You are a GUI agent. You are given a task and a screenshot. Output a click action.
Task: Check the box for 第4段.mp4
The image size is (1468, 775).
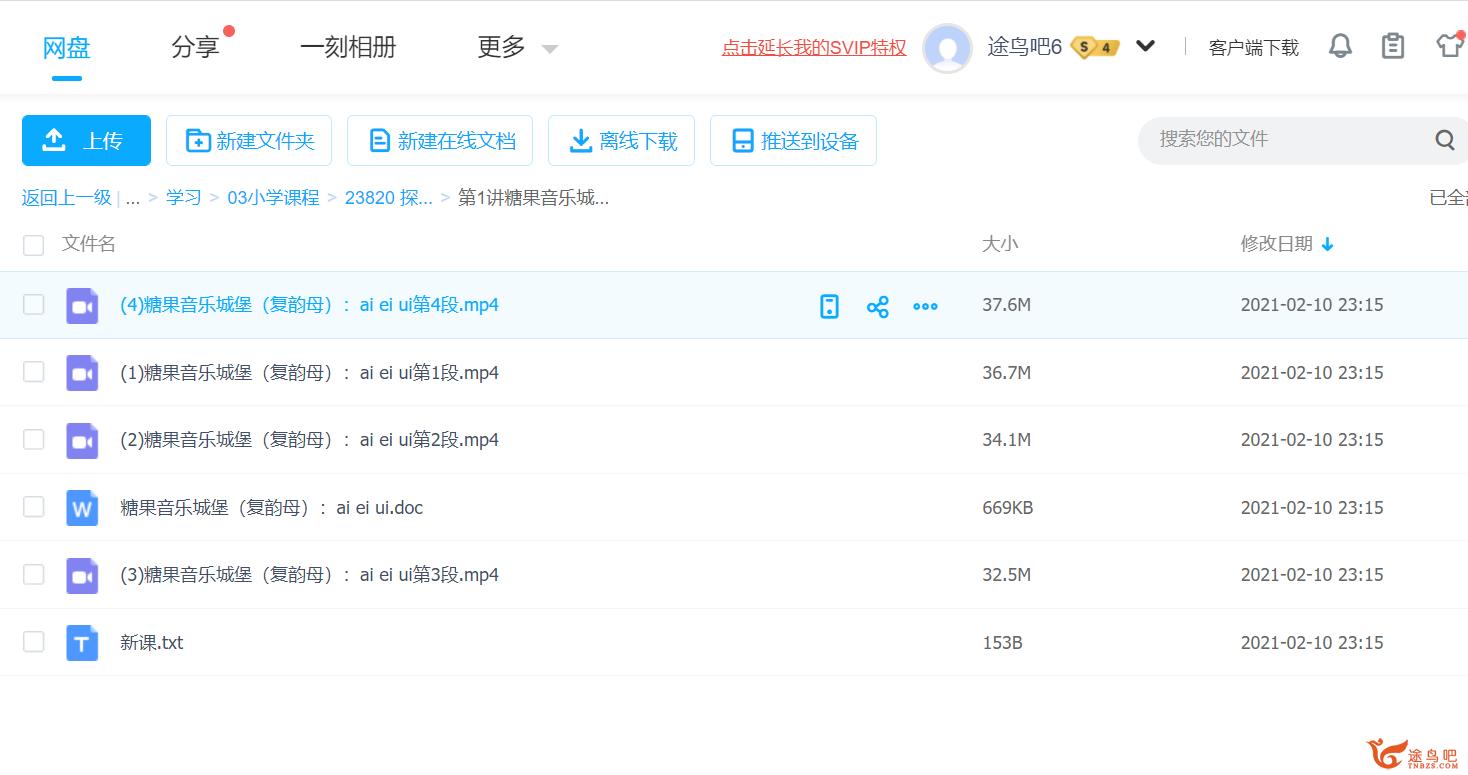[x=34, y=304]
